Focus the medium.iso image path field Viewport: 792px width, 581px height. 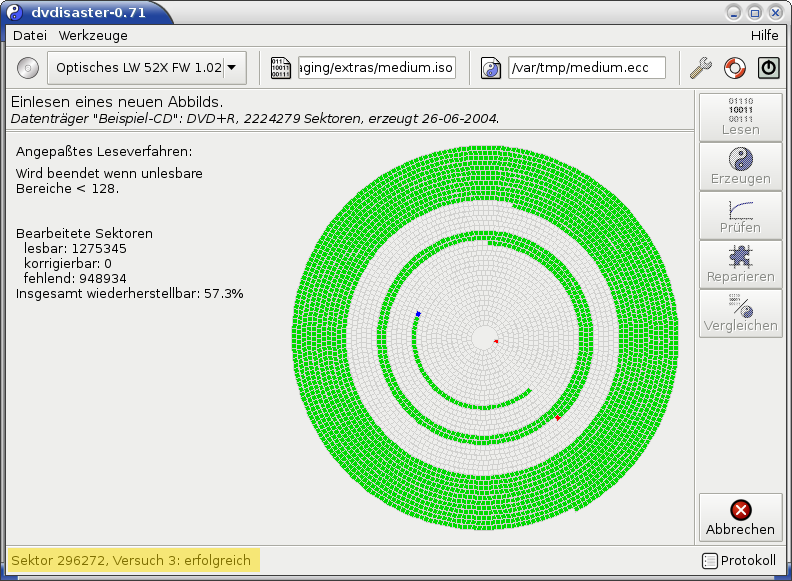[377, 68]
